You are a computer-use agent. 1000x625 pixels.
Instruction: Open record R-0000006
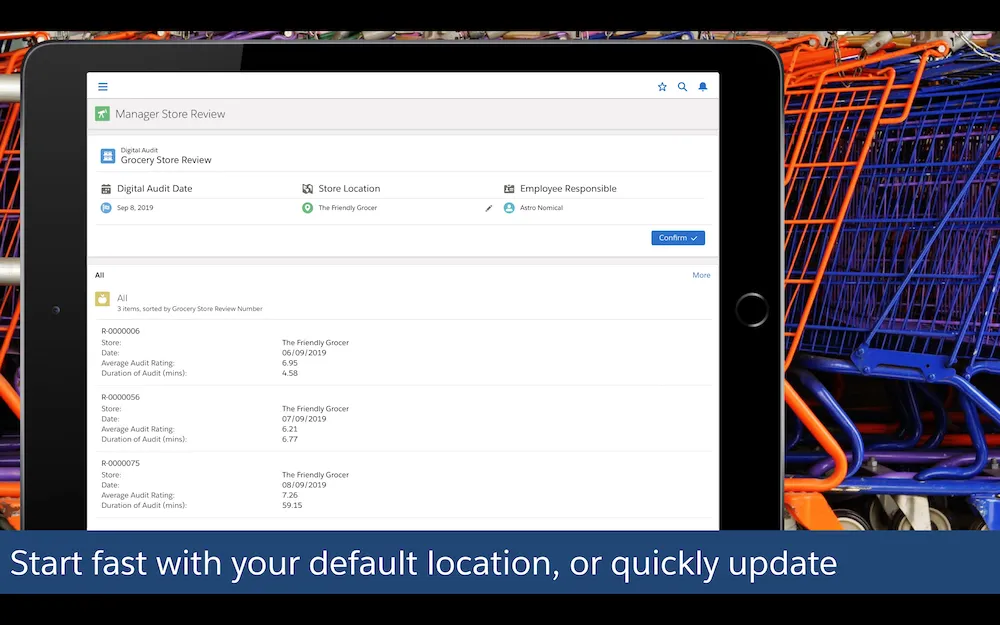point(121,331)
